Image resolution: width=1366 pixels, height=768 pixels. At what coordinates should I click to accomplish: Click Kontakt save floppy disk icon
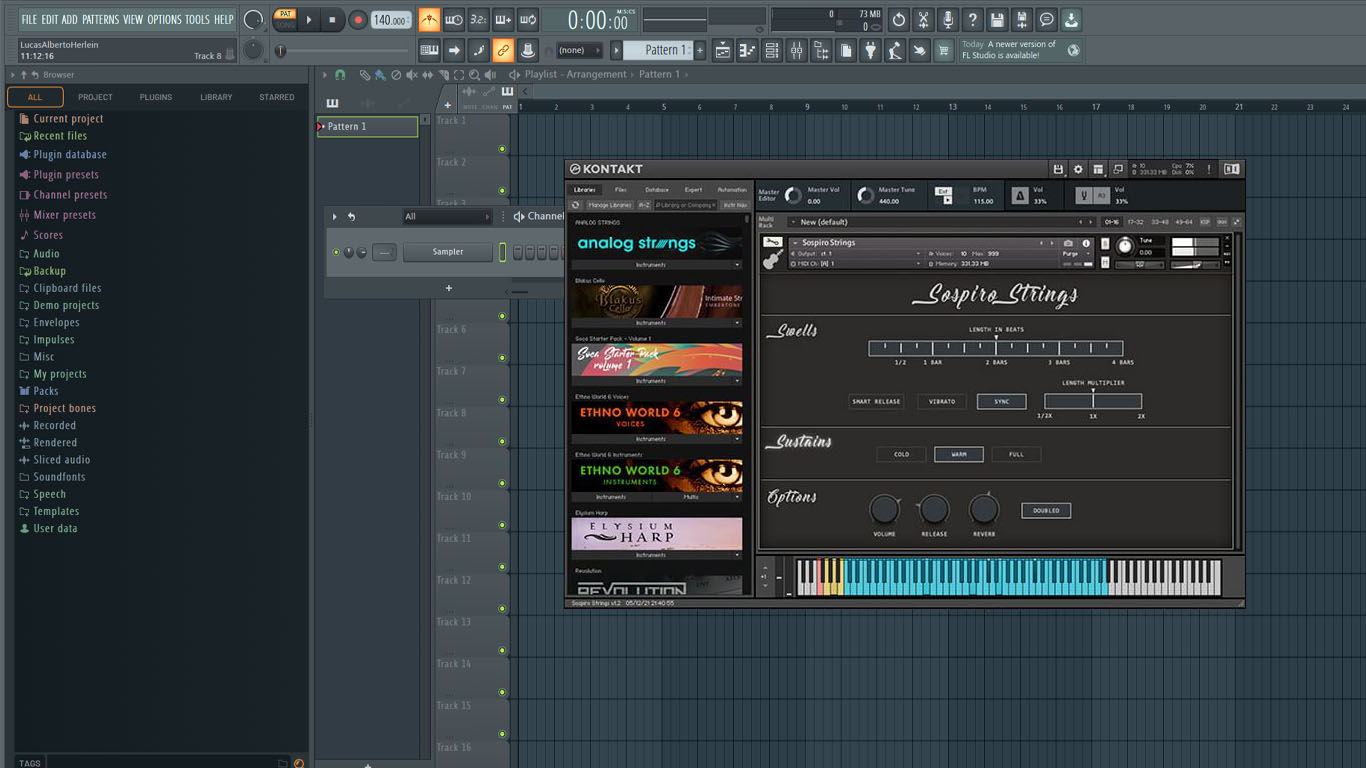tap(1058, 169)
